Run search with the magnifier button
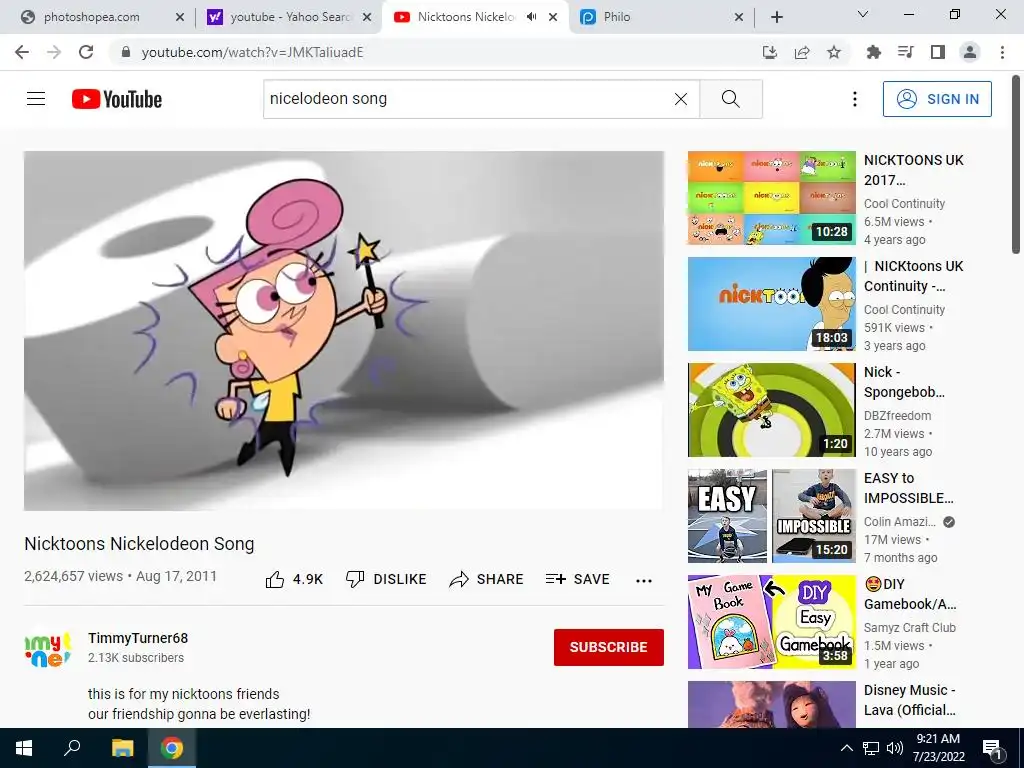Viewport: 1024px width, 768px height. pyautogui.click(x=731, y=99)
